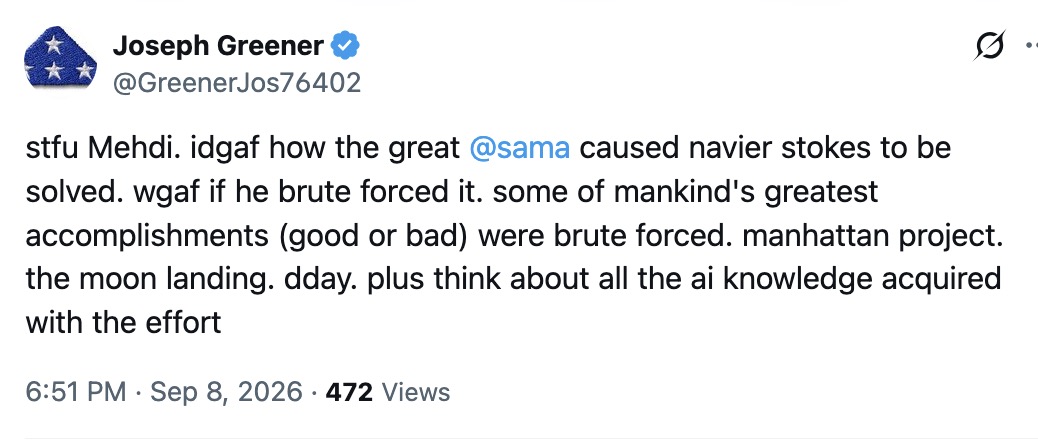Follow the @sama mention link
This screenshot has height=448, width=1038.
click(520, 148)
